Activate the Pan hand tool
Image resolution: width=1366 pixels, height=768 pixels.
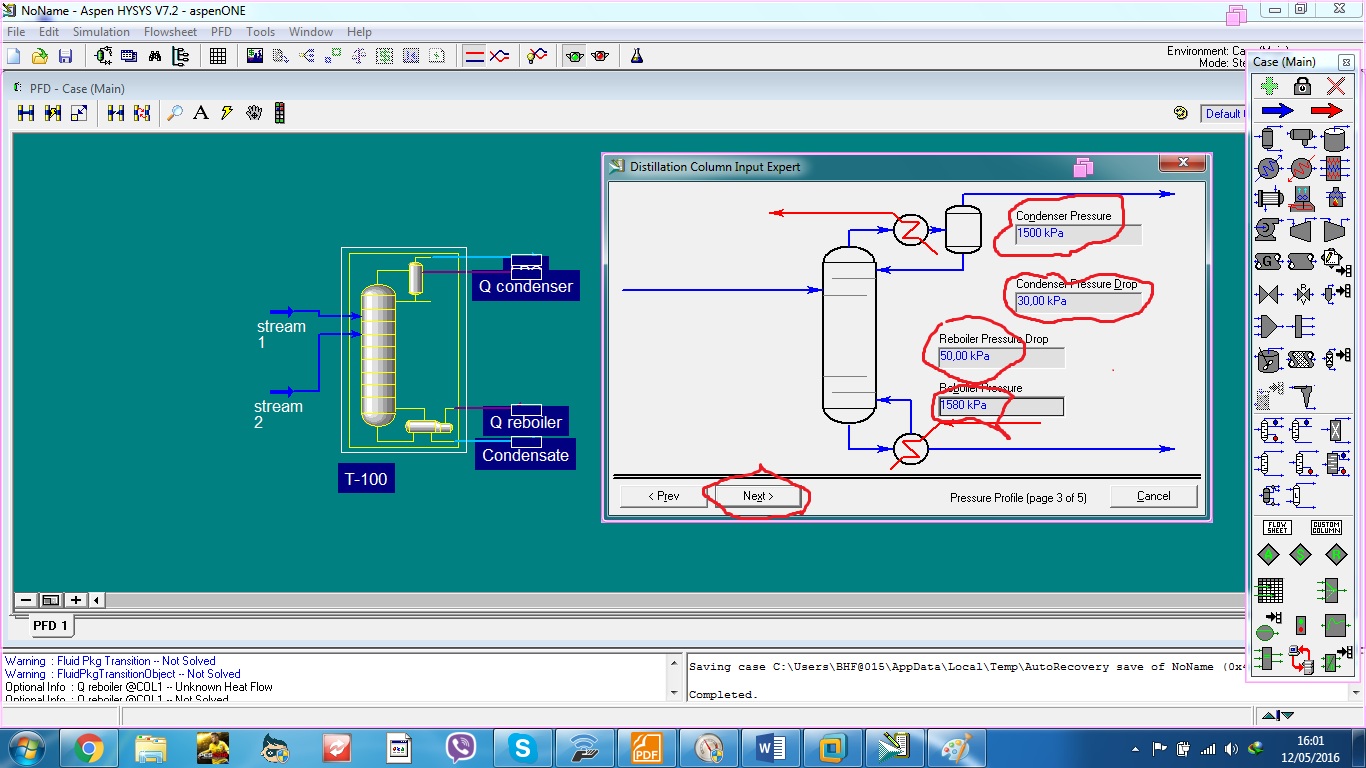click(x=254, y=113)
